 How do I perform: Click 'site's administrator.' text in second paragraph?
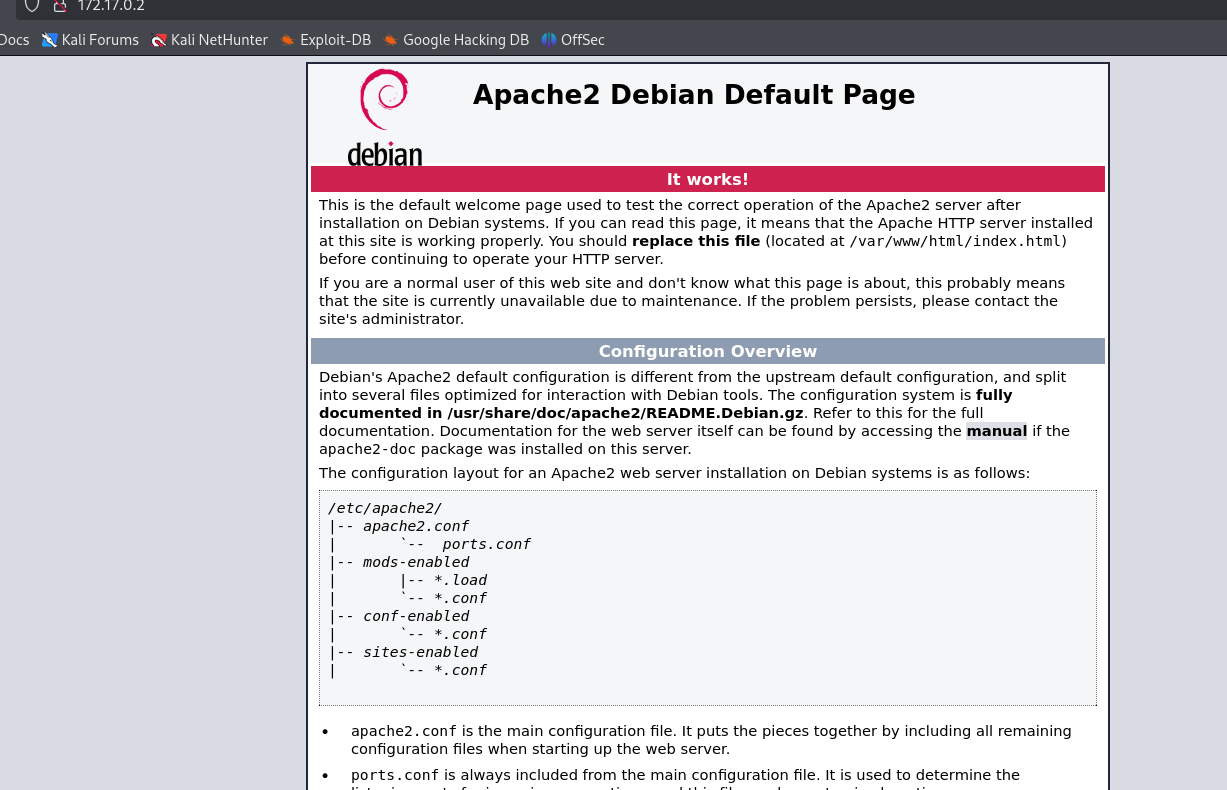tap(392, 319)
